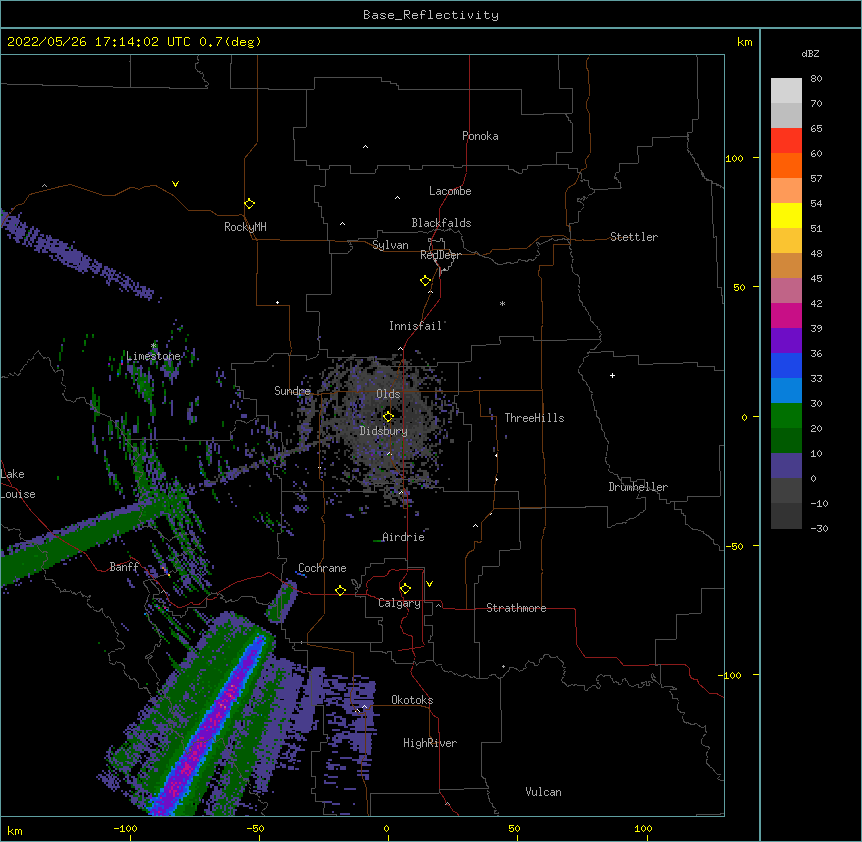This screenshot has width=862, height=842.
Task: Click the Drumheller label
Action: click(x=638, y=487)
